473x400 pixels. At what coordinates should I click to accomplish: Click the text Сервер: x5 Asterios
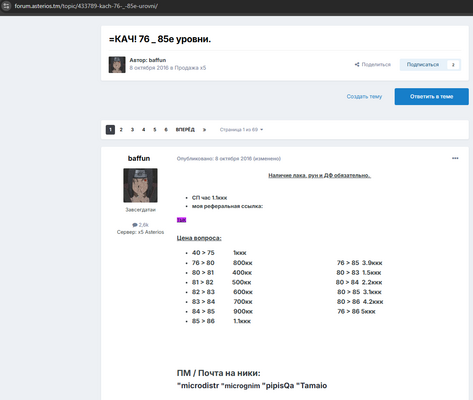point(140,232)
